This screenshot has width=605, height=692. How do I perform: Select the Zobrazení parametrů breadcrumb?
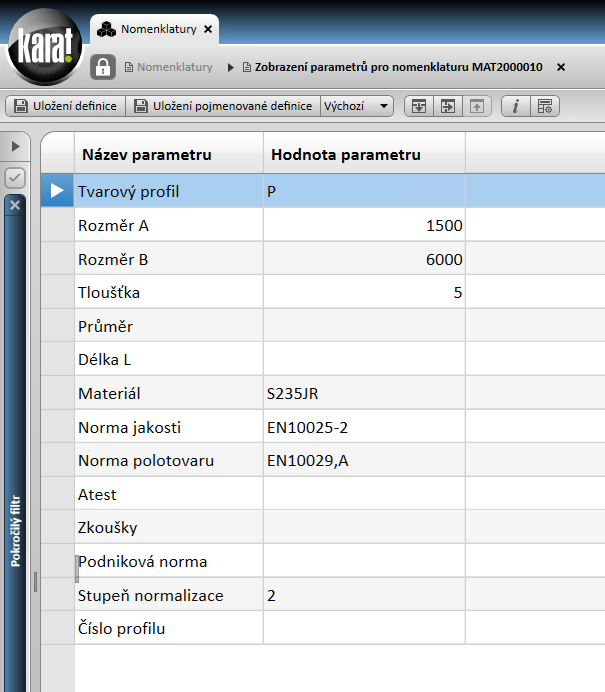tap(398, 67)
